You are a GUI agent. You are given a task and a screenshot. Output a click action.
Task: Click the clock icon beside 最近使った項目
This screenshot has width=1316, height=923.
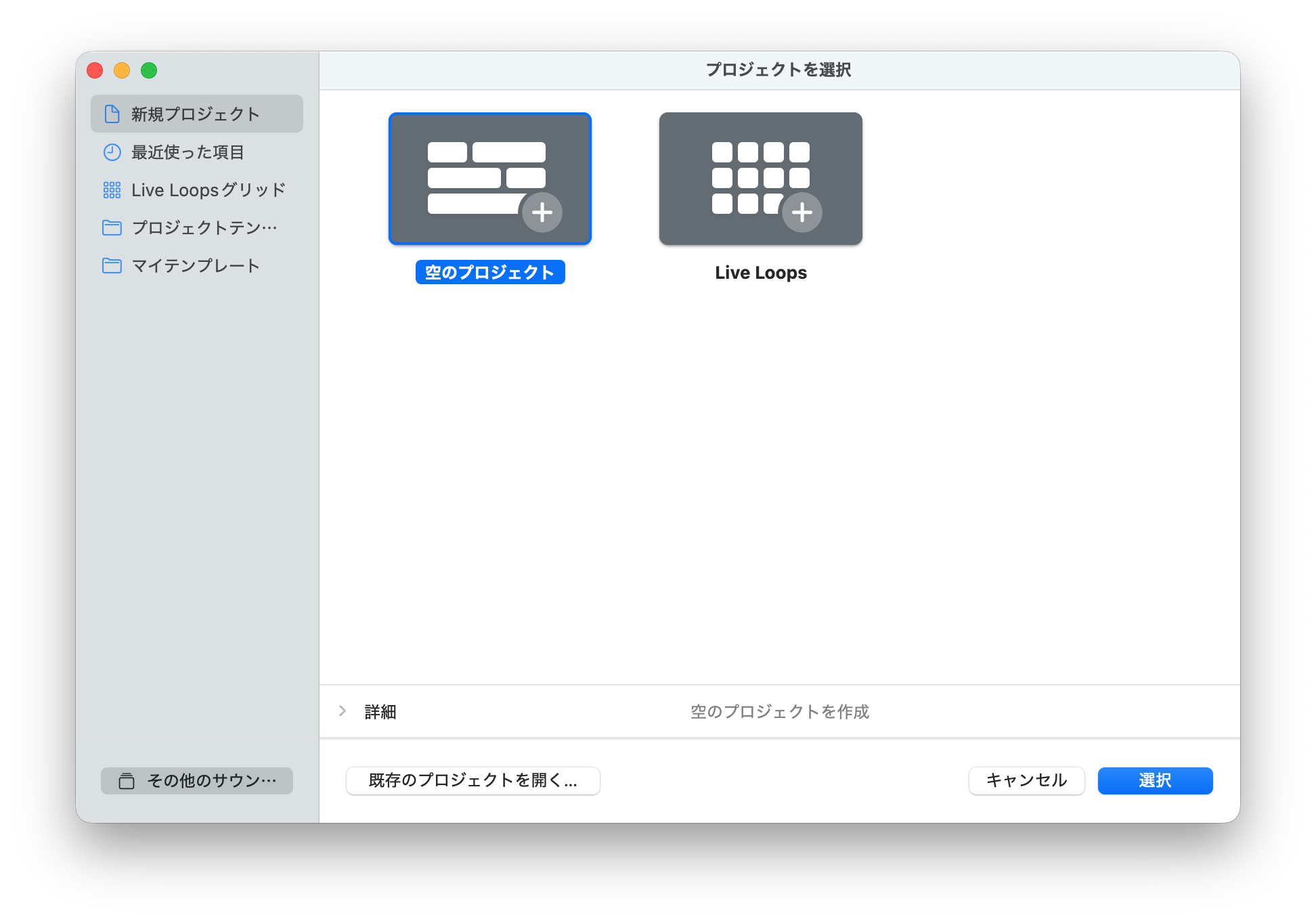[112, 152]
